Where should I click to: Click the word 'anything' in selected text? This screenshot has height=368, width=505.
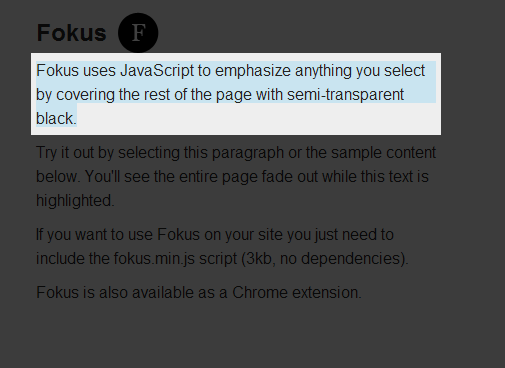(323, 71)
